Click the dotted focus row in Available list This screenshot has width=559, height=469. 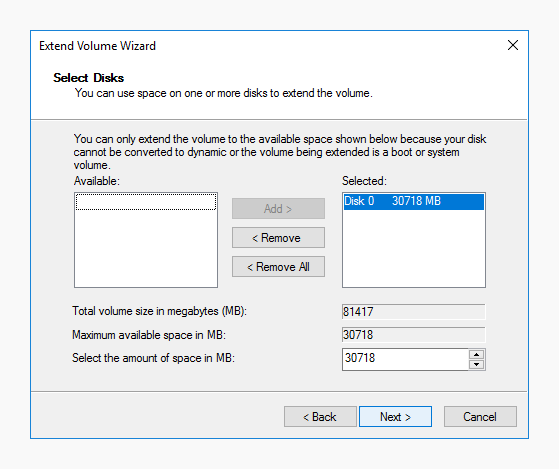146,202
